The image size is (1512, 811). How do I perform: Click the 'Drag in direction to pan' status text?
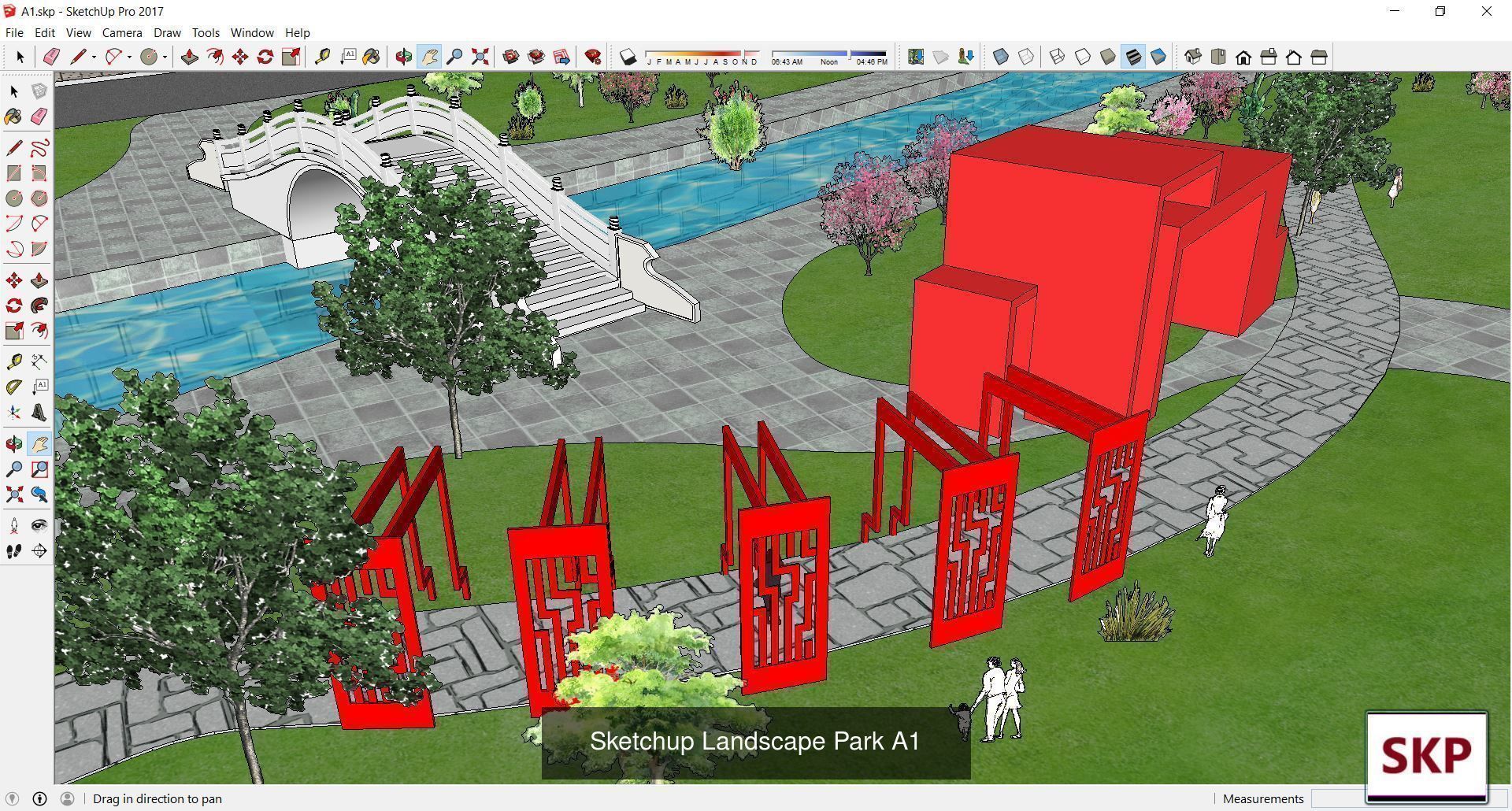[x=157, y=798]
